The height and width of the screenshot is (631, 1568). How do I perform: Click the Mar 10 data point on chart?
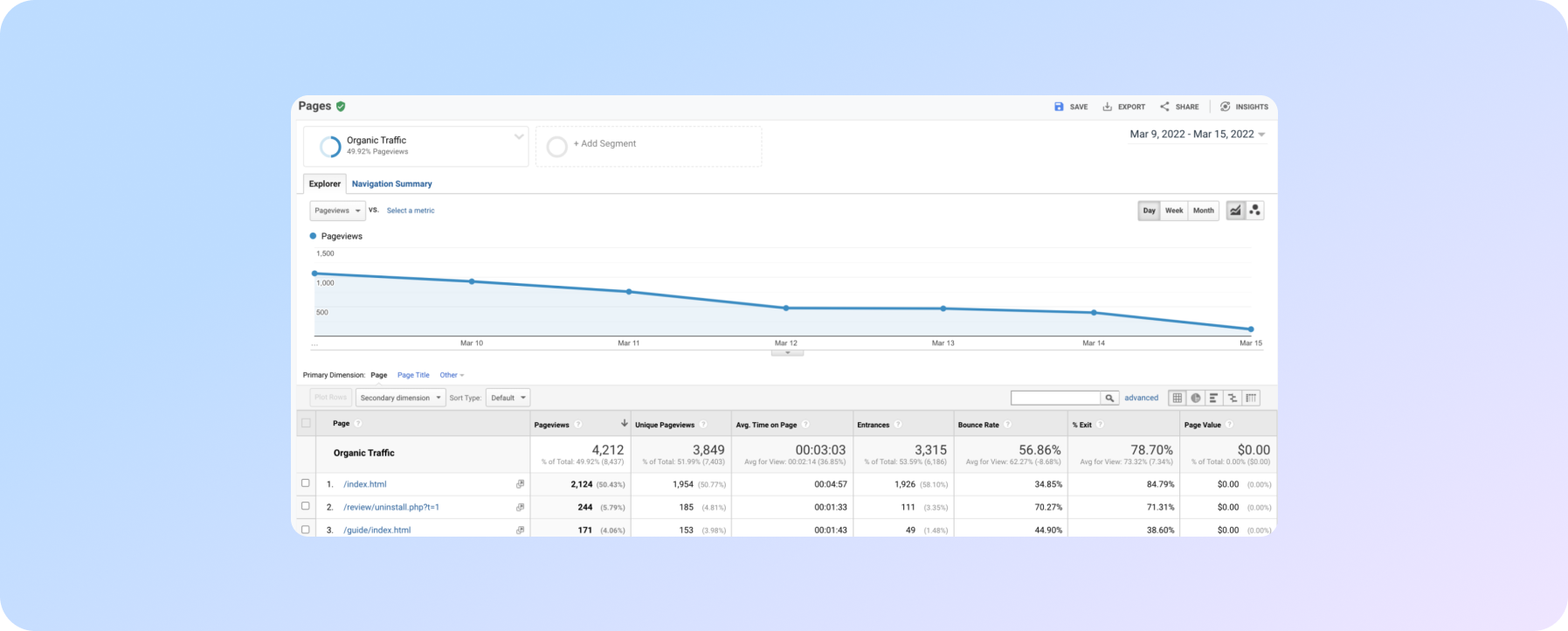pos(472,281)
